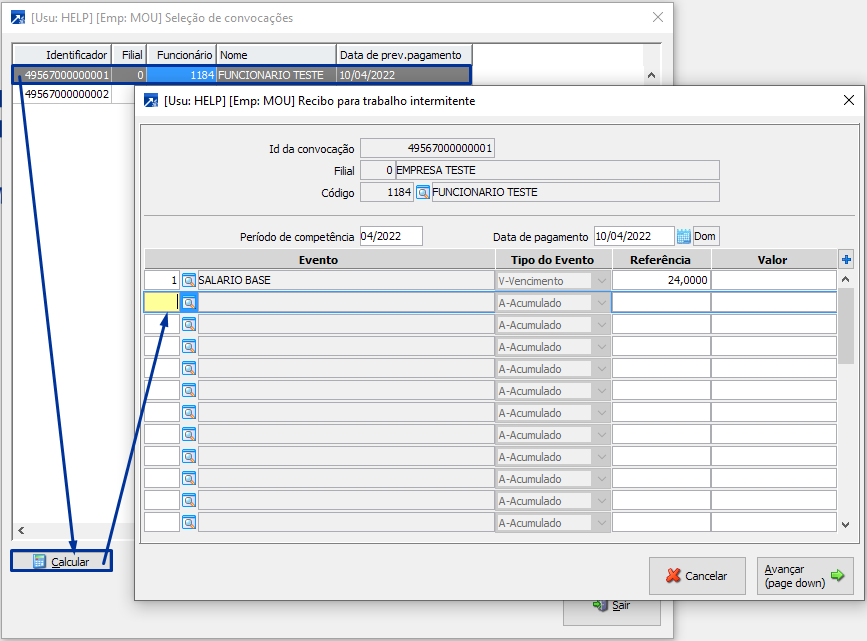The width and height of the screenshot is (867, 641).
Task: Click the Id da convocação field
Action: [x=427, y=148]
